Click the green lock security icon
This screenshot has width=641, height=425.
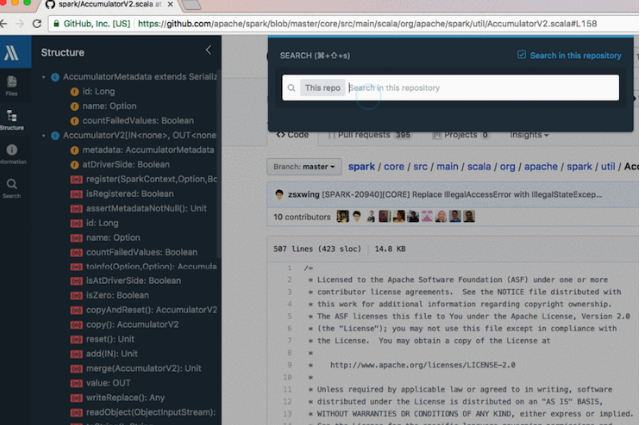(56, 24)
